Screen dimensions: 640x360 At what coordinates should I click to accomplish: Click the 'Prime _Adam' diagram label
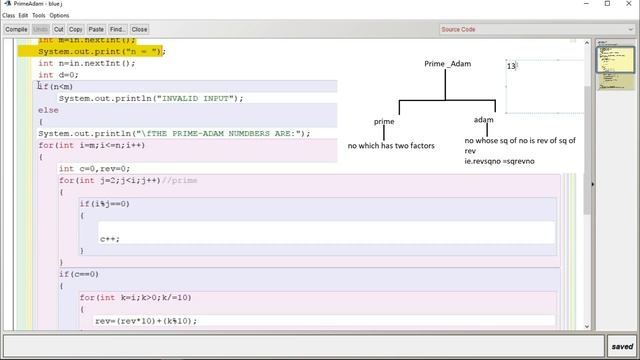[447, 64]
